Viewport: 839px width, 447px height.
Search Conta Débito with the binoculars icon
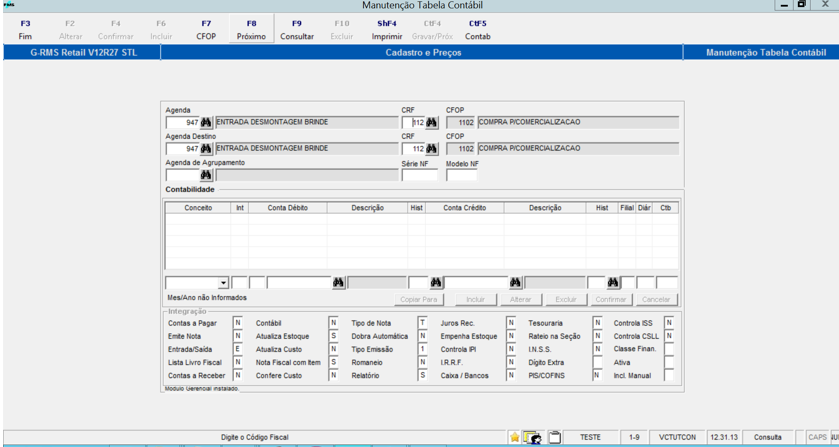(338, 283)
